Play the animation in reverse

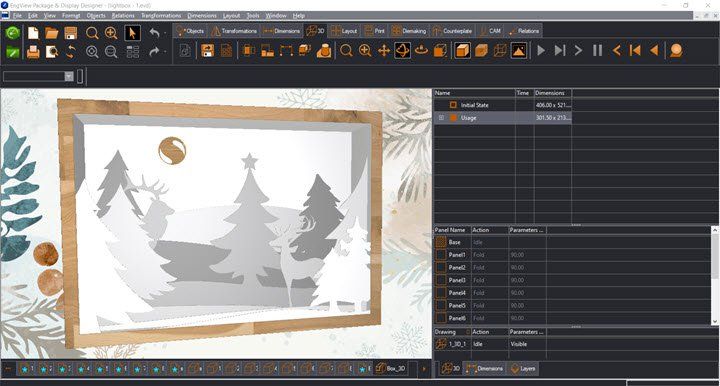click(654, 50)
